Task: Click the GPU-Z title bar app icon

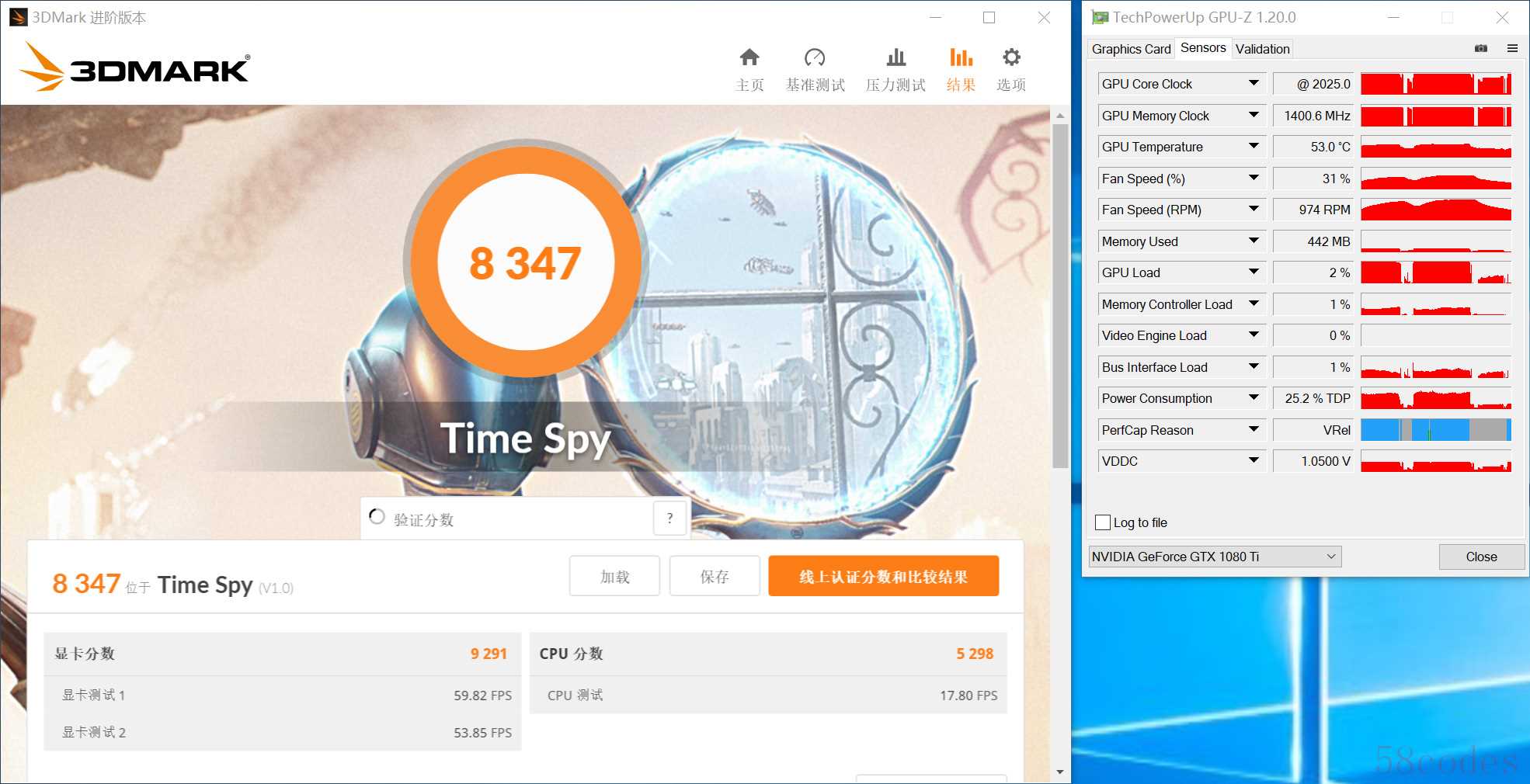Action: point(1099,17)
